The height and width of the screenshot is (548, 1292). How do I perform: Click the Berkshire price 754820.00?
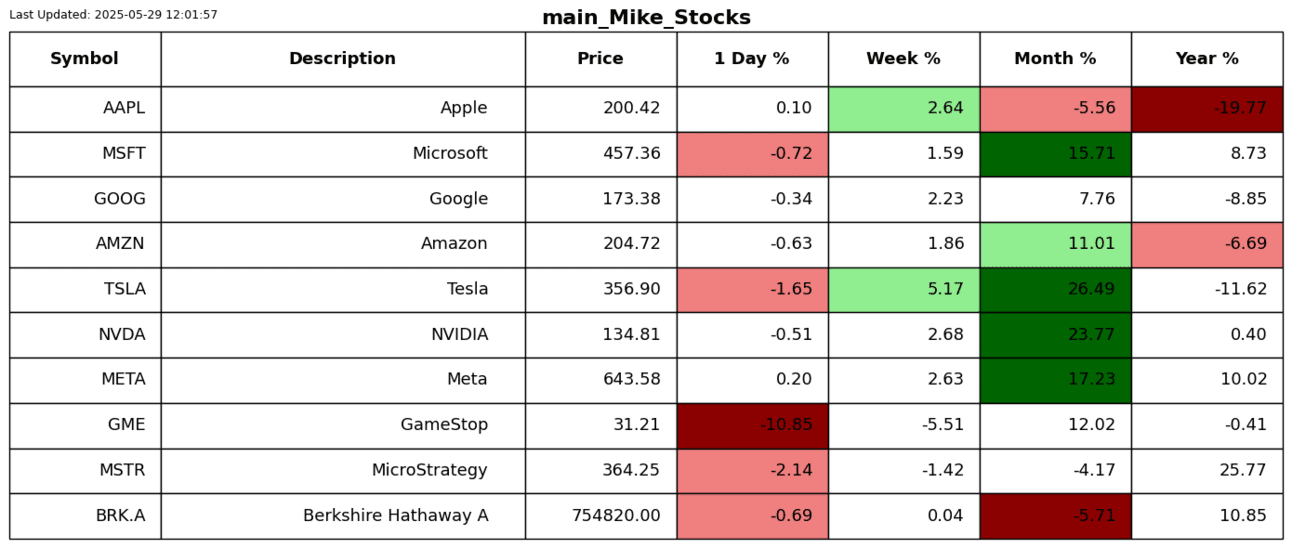pyautogui.click(x=616, y=516)
